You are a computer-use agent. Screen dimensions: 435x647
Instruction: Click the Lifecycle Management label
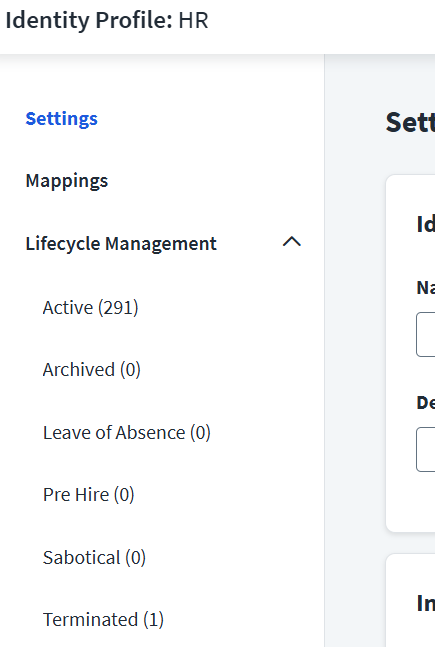pos(121,243)
